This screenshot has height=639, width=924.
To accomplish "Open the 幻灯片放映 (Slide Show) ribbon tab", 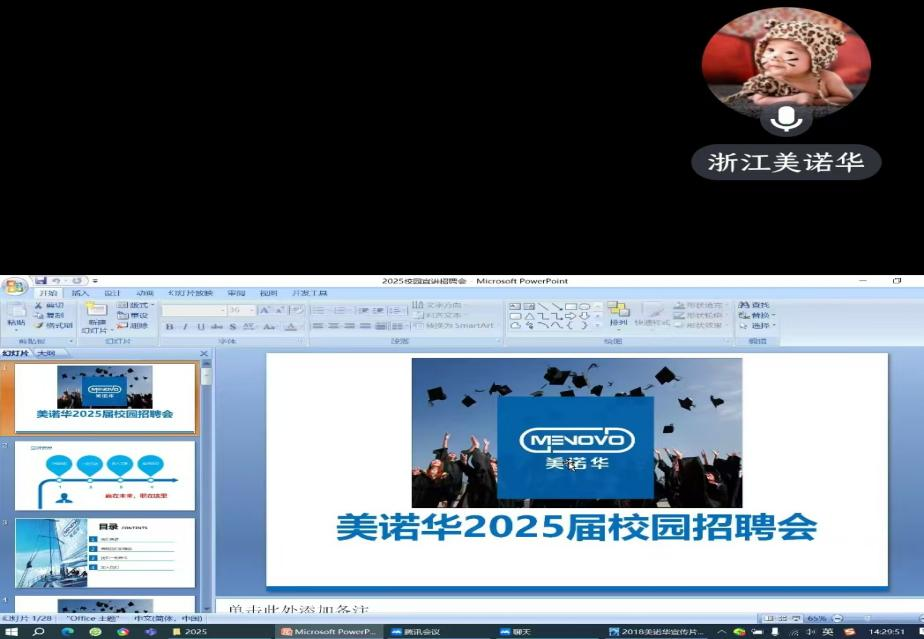I will click(190, 293).
